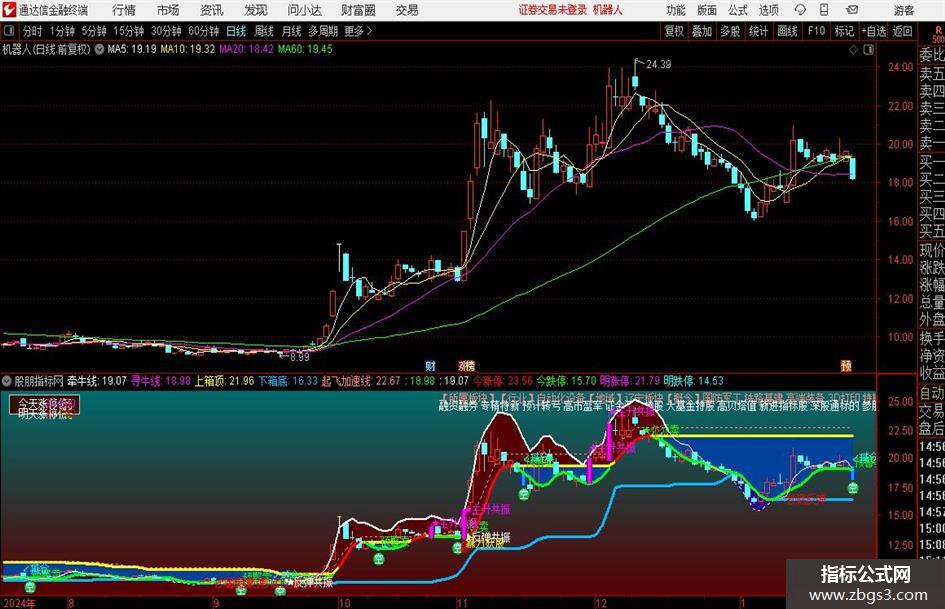Open the 财富圈 menu
The image size is (945, 609).
tap(358, 10)
